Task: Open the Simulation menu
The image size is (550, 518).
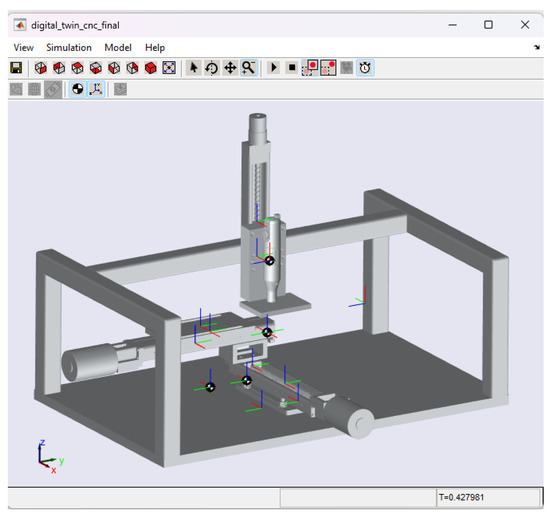Action: point(69,48)
